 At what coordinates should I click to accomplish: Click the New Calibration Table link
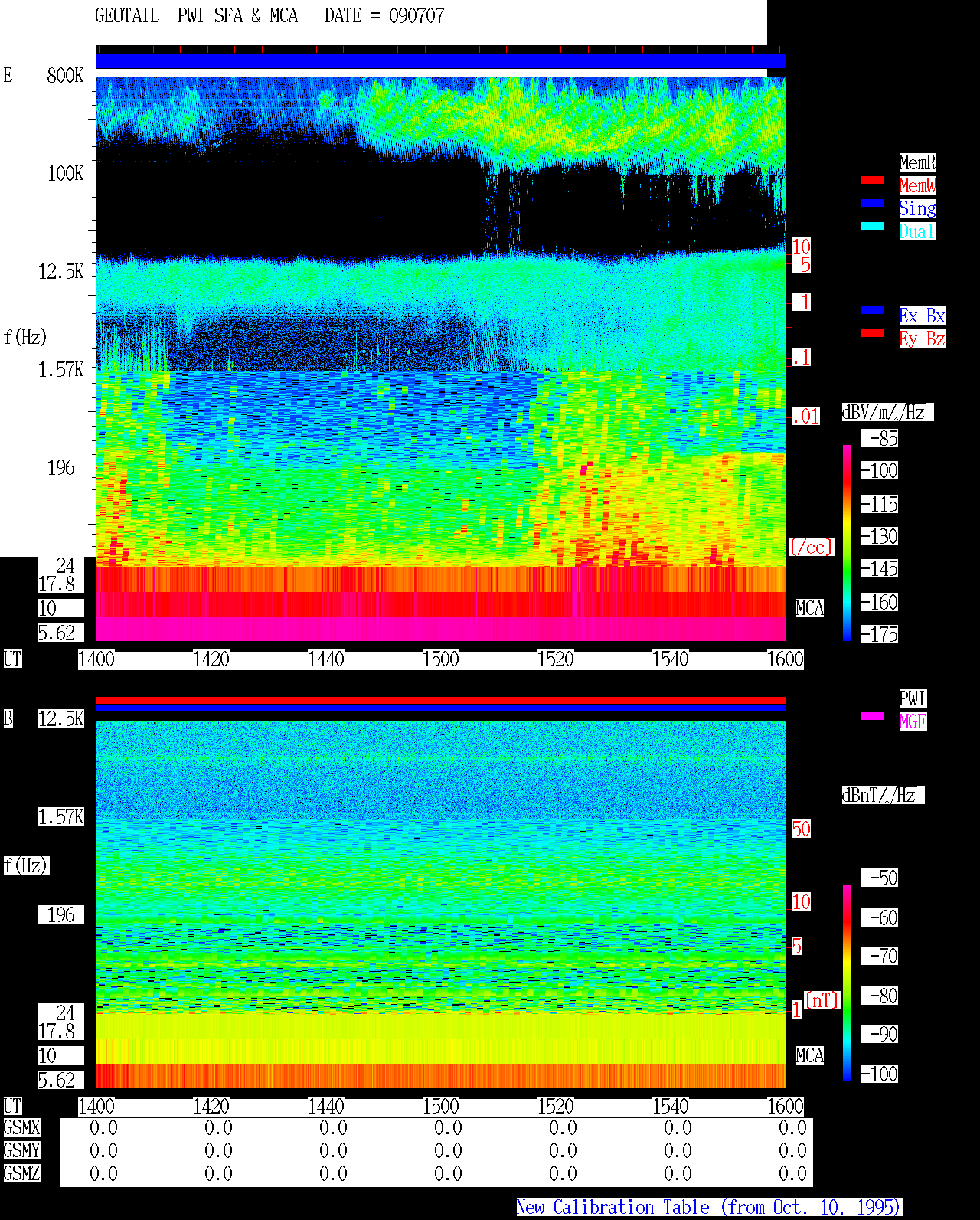coord(709,1208)
